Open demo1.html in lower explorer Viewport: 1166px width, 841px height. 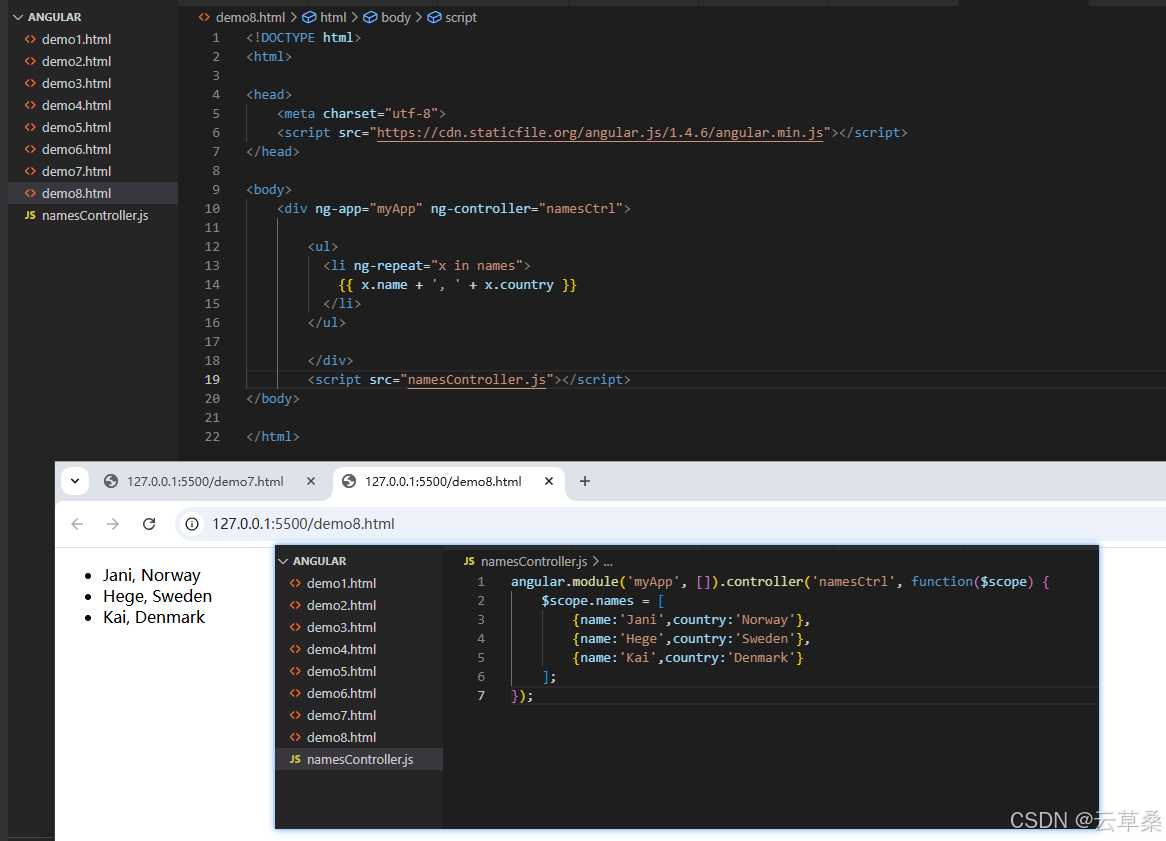point(341,584)
